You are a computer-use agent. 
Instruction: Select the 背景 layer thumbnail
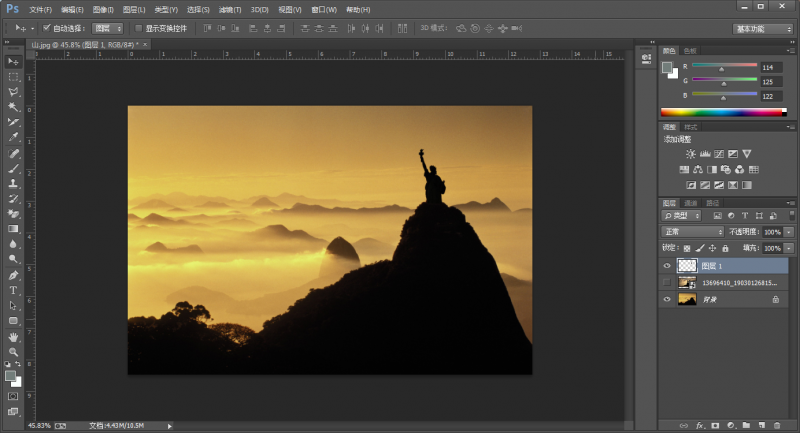click(687, 299)
